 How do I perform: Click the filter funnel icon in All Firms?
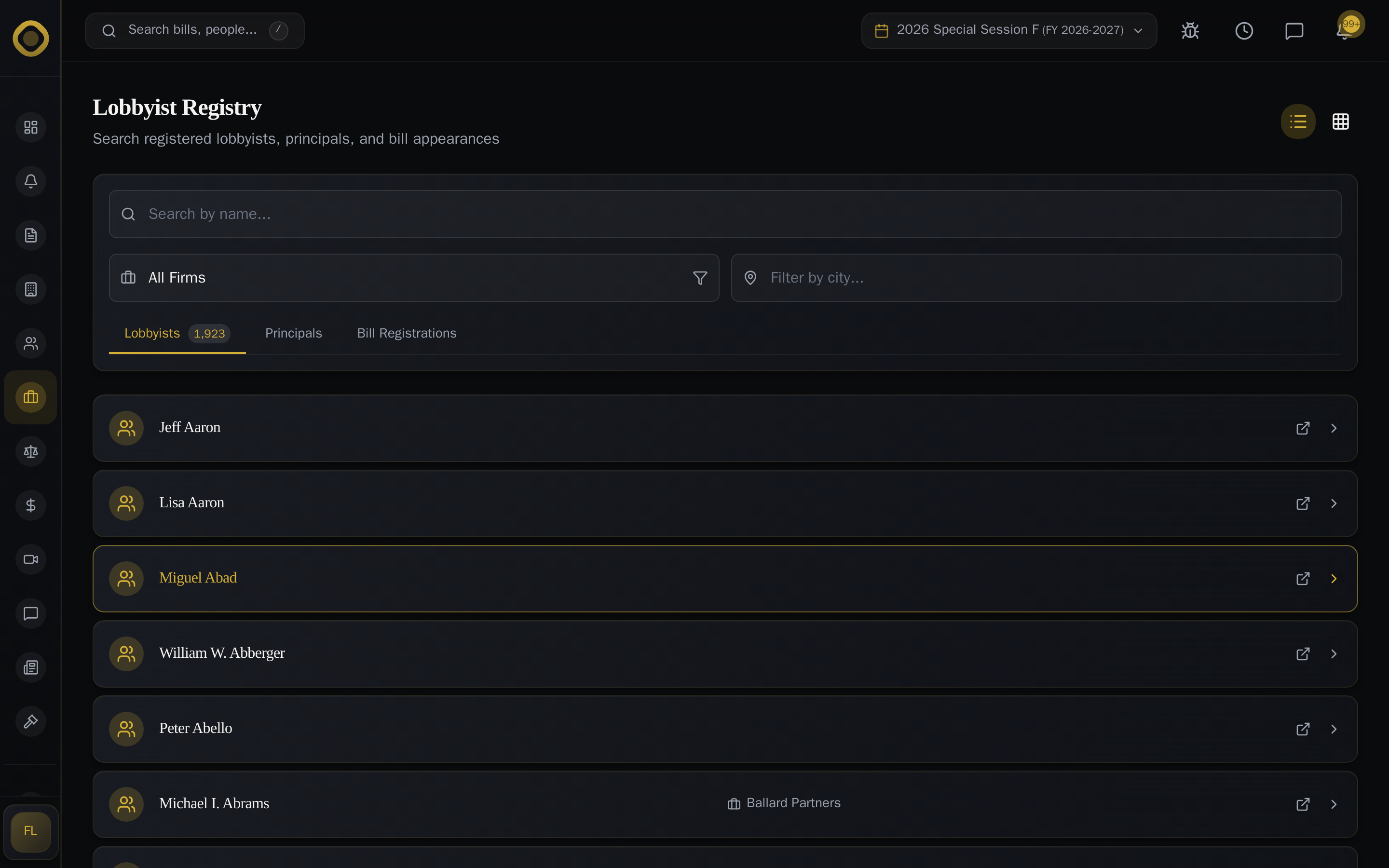coord(700,278)
